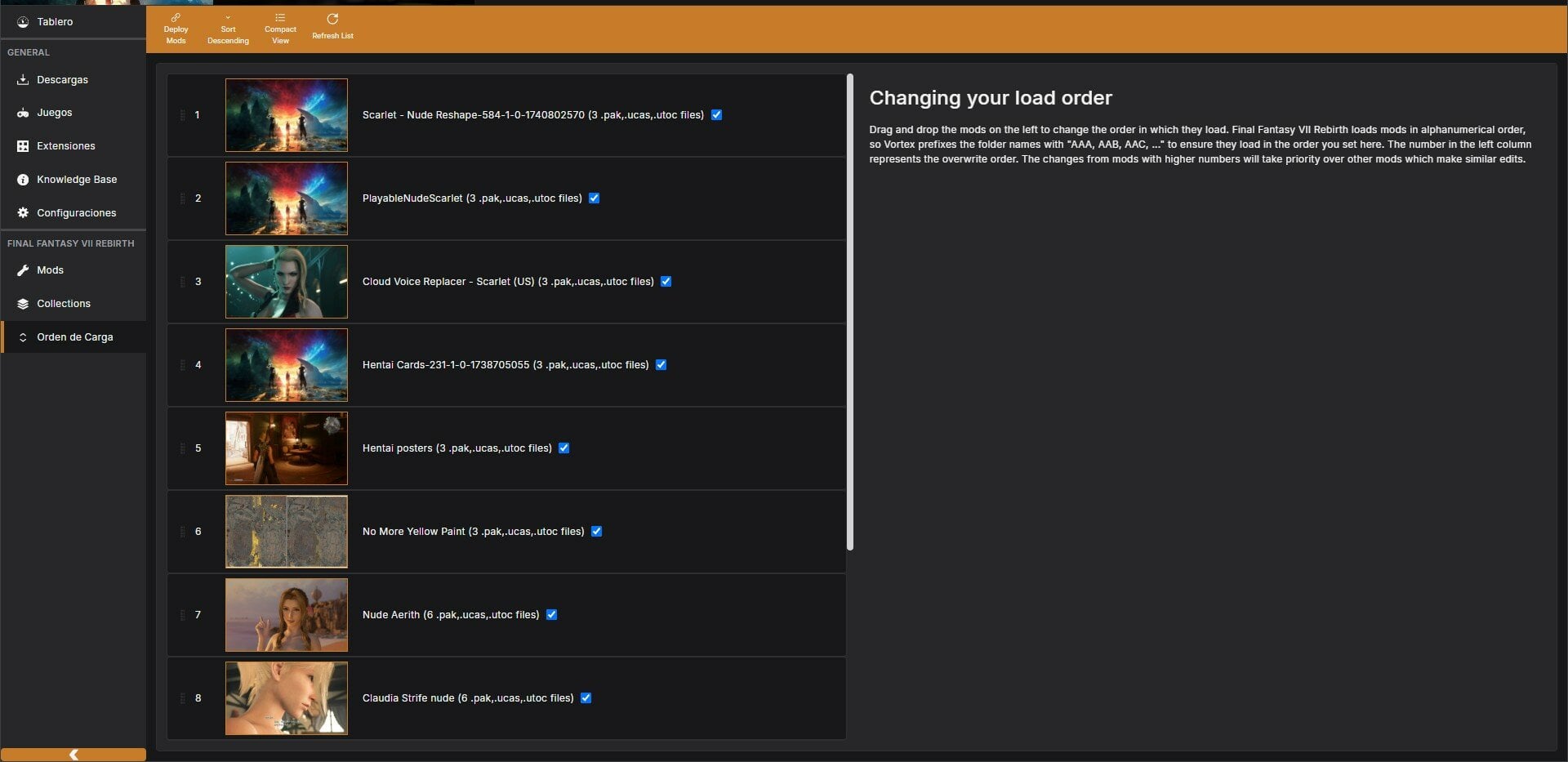This screenshot has width=1568, height=762.
Task: Open Extensiones page
Action: coord(73,146)
